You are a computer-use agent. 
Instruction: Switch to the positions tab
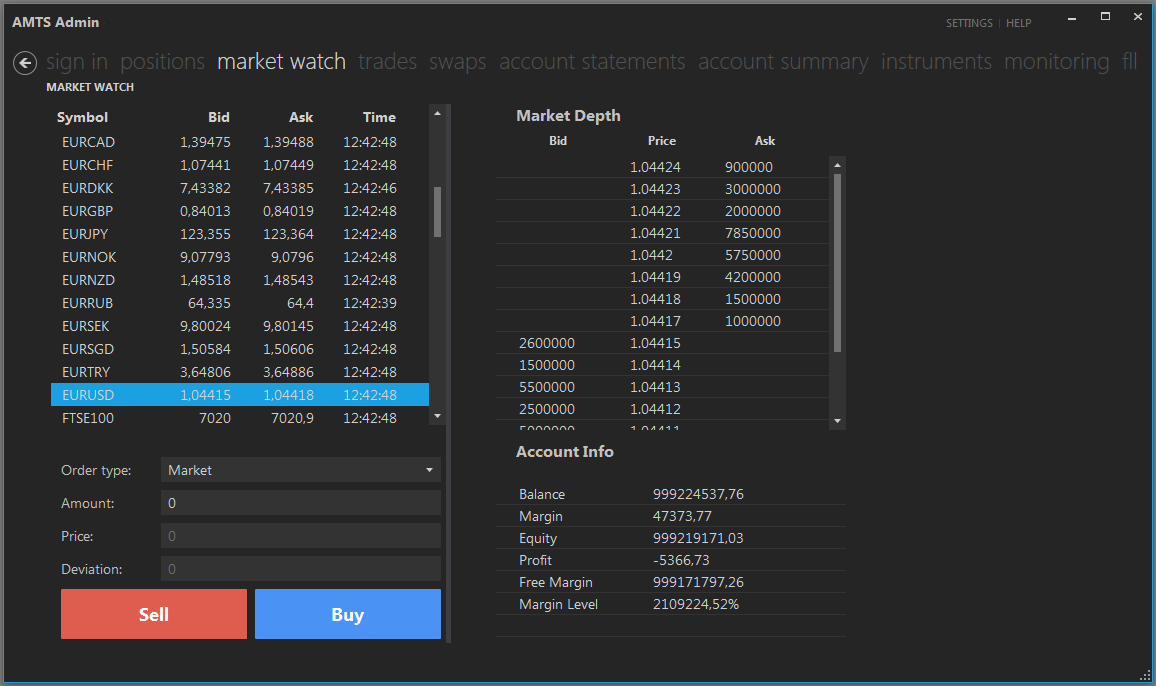(x=162, y=62)
